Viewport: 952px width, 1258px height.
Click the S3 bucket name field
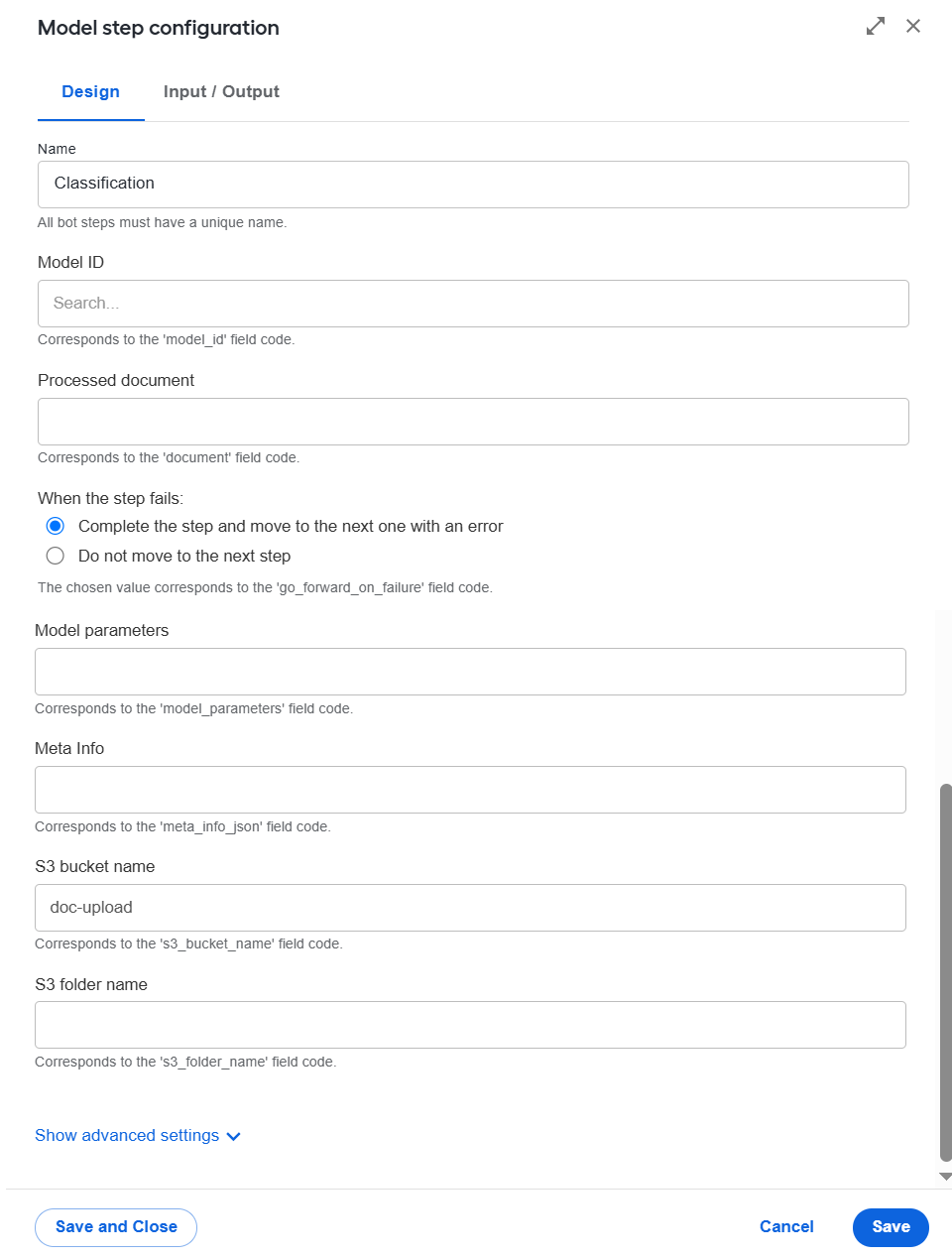(x=470, y=908)
